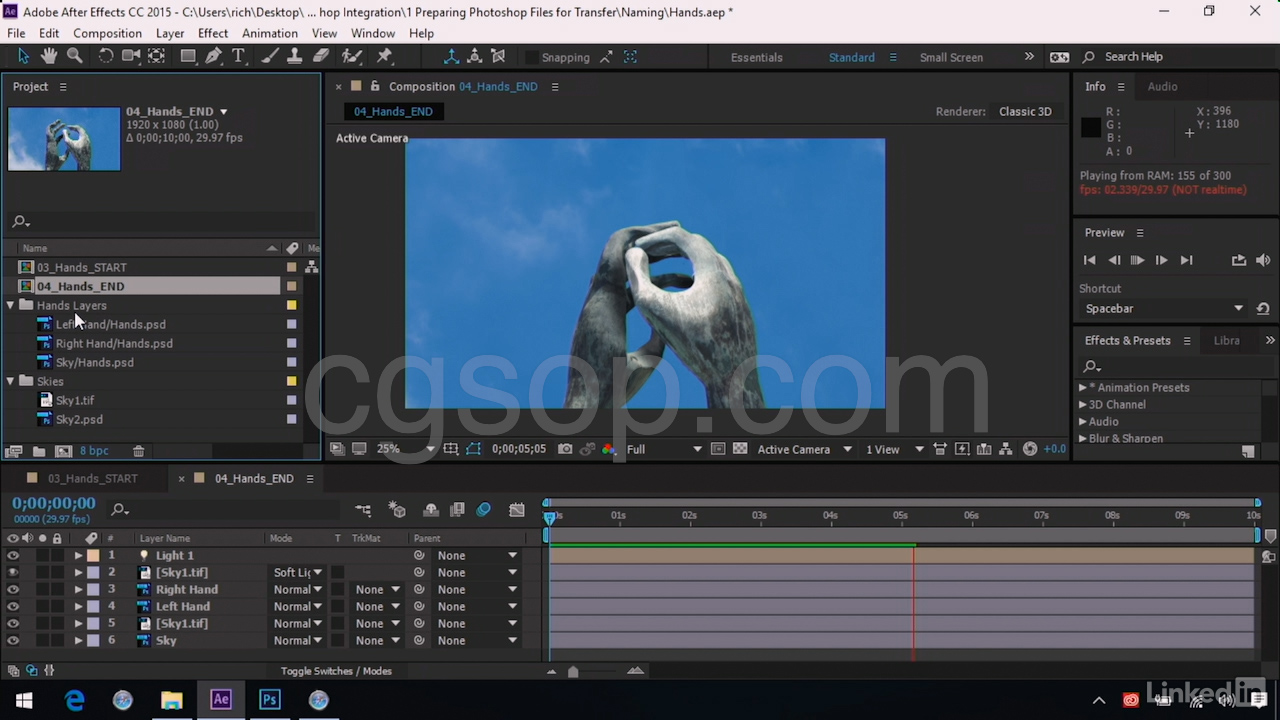Click the Classic 3D renderer button

coord(1025,111)
